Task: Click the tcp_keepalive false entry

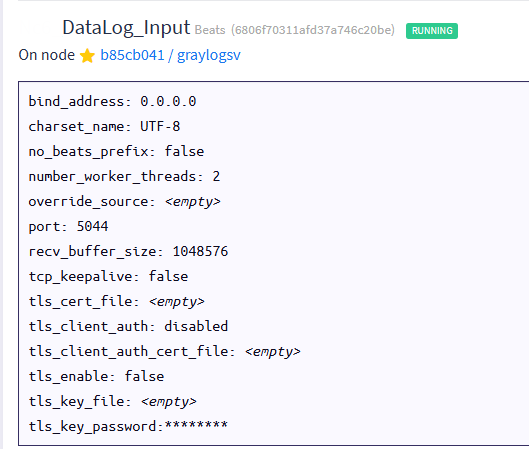Action: pos(108,276)
